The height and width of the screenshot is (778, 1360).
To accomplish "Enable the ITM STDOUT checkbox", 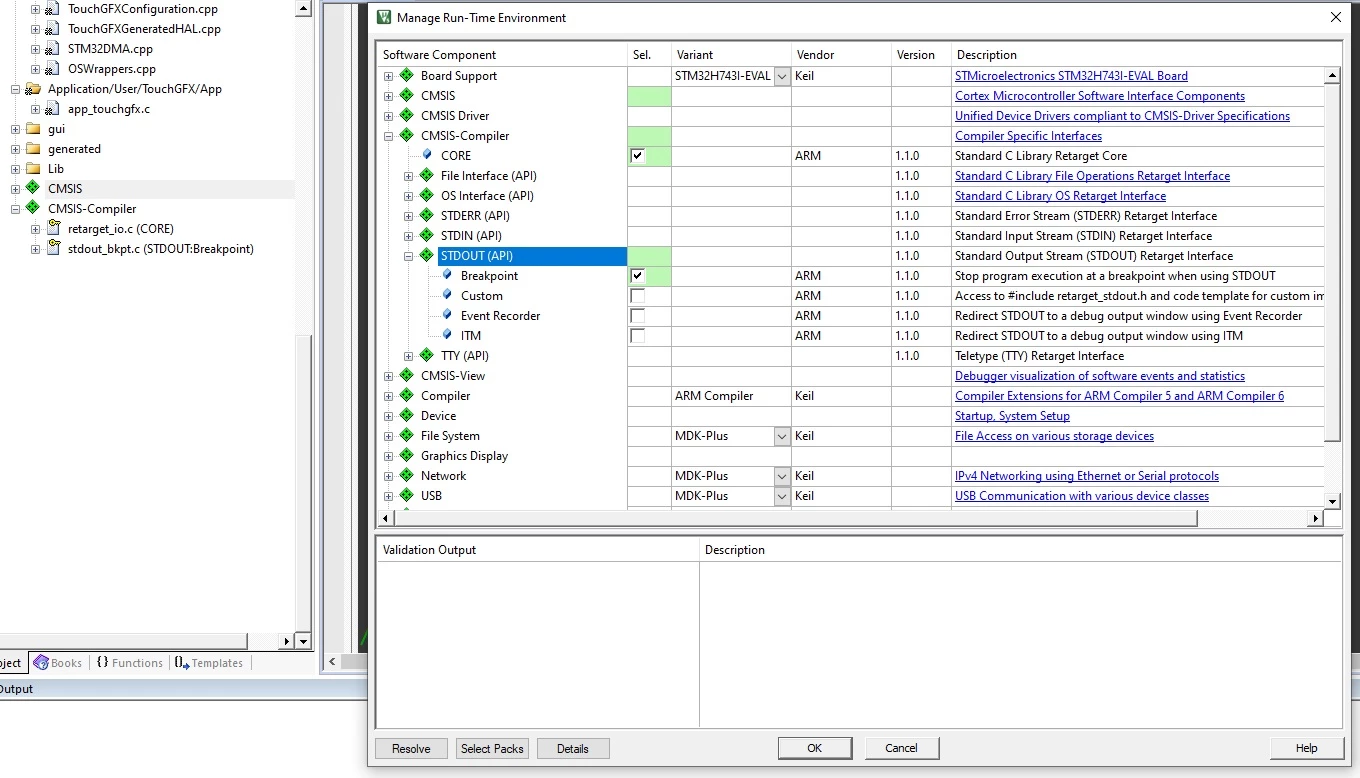I will point(637,336).
